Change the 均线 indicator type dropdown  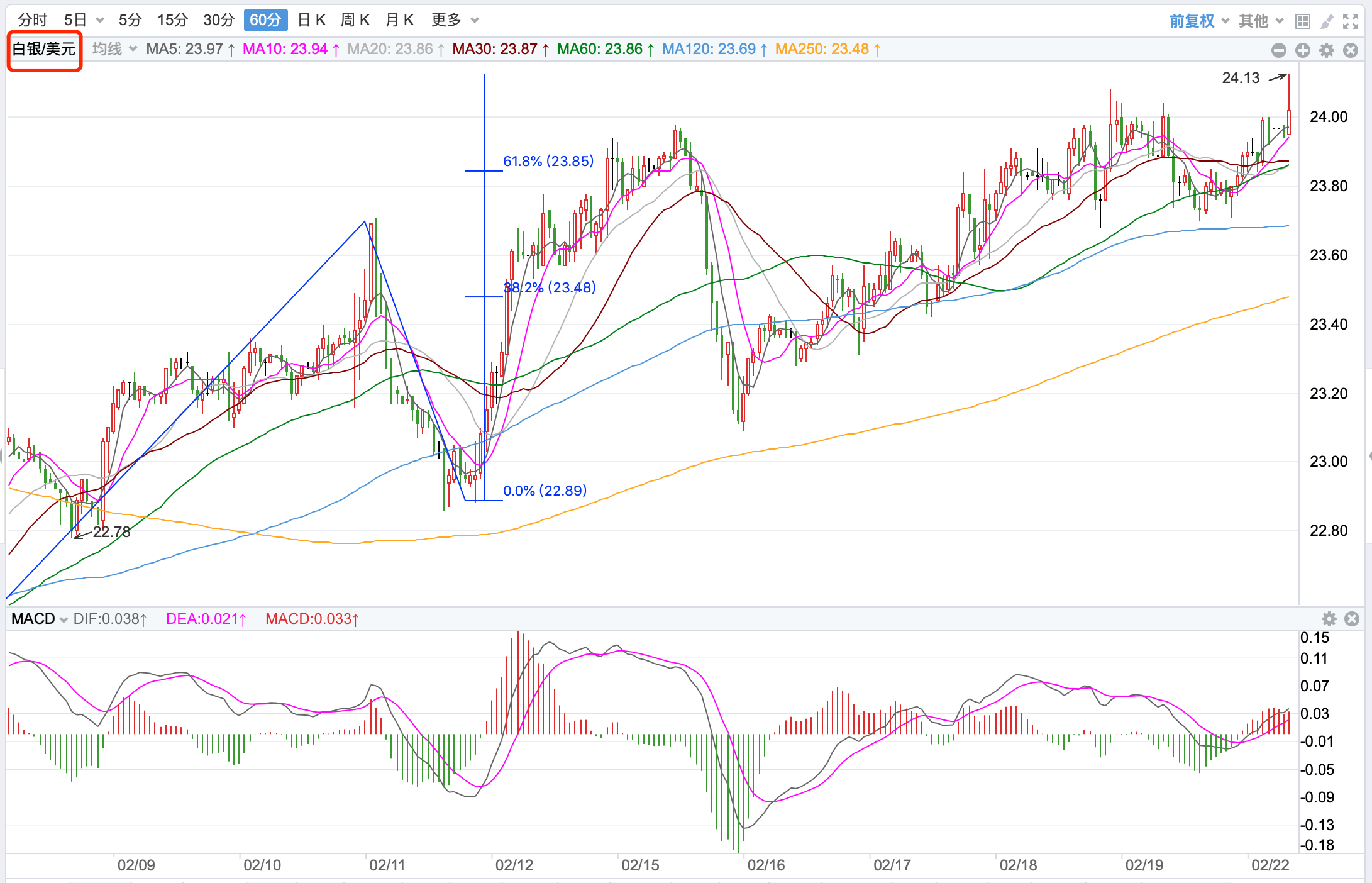[x=114, y=49]
